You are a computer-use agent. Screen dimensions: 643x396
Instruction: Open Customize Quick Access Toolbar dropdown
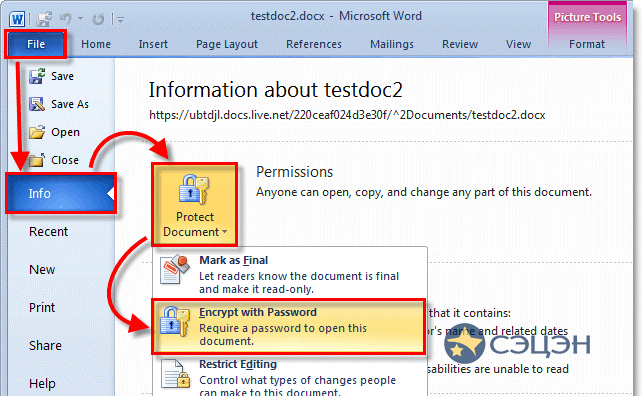coord(120,19)
